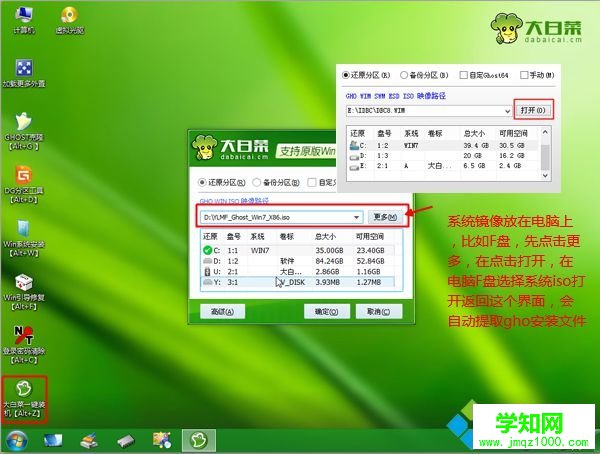Toggle 自定Ghost64 checkbox in inset panel
This screenshot has height=454, width=600.
click(463, 75)
